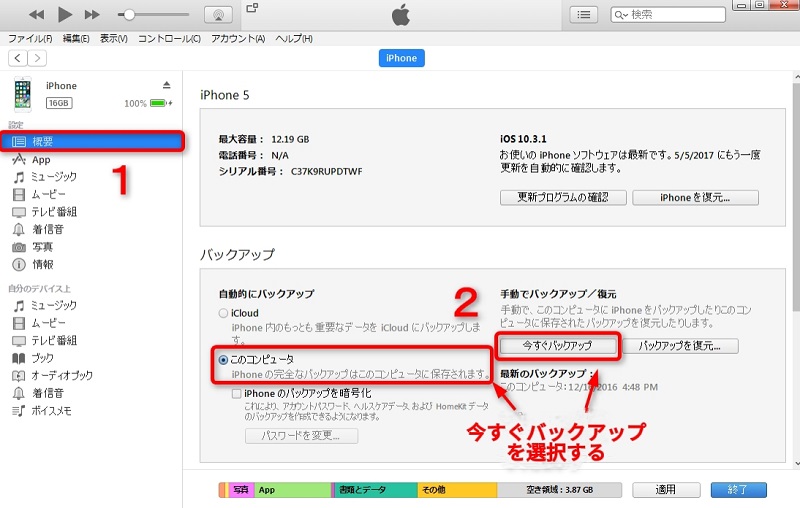Screen dimensions: 800x508
Task: Click the 書類とデータ storage segment
Action: [x=376, y=490]
